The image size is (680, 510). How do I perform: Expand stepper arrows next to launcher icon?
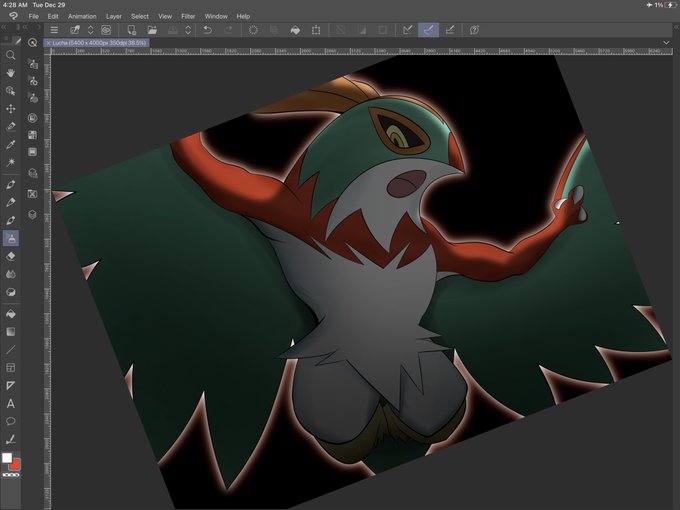pyautogui.click(x=91, y=30)
